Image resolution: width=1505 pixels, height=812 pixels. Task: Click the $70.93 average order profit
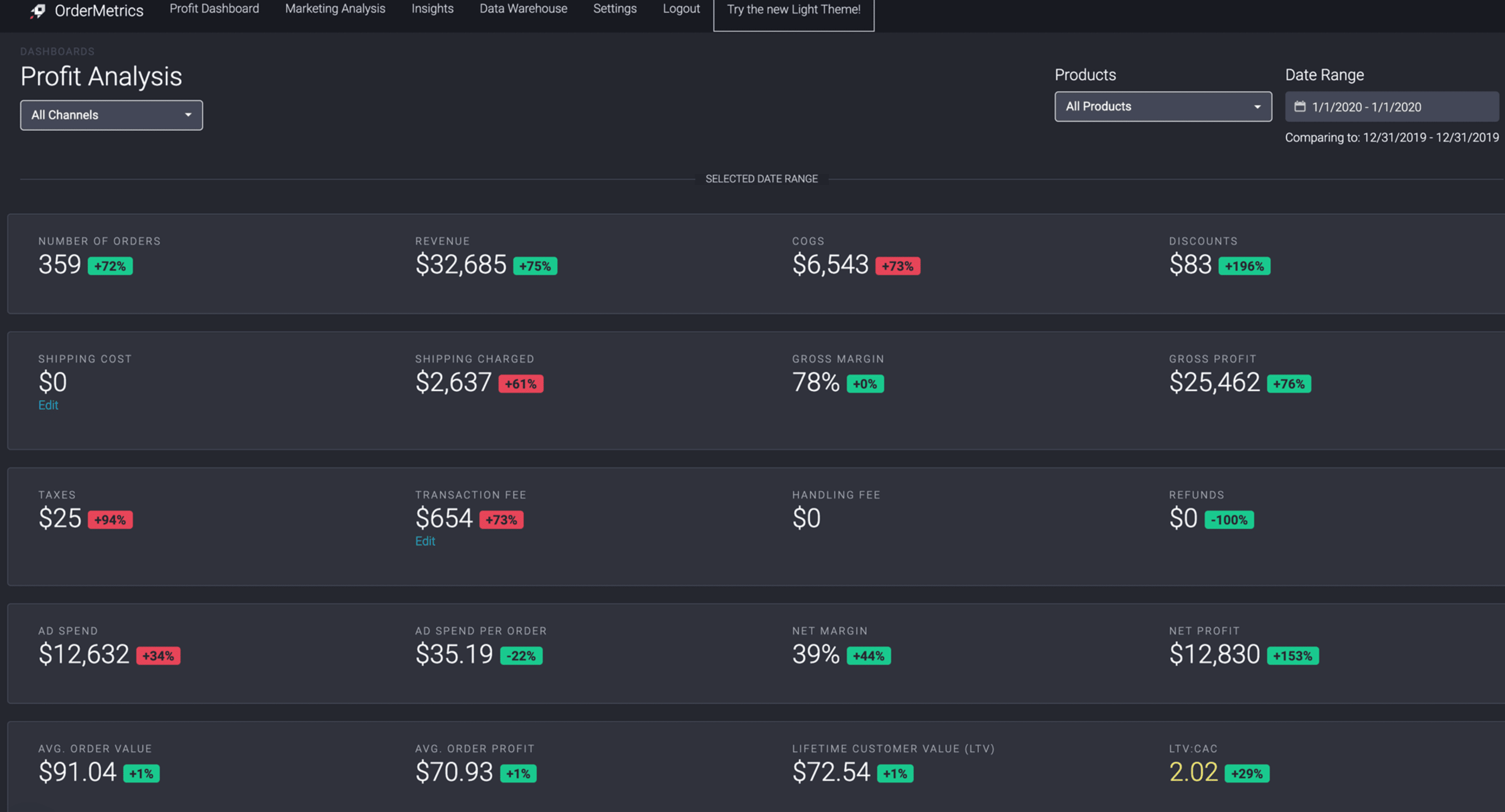pos(454,772)
